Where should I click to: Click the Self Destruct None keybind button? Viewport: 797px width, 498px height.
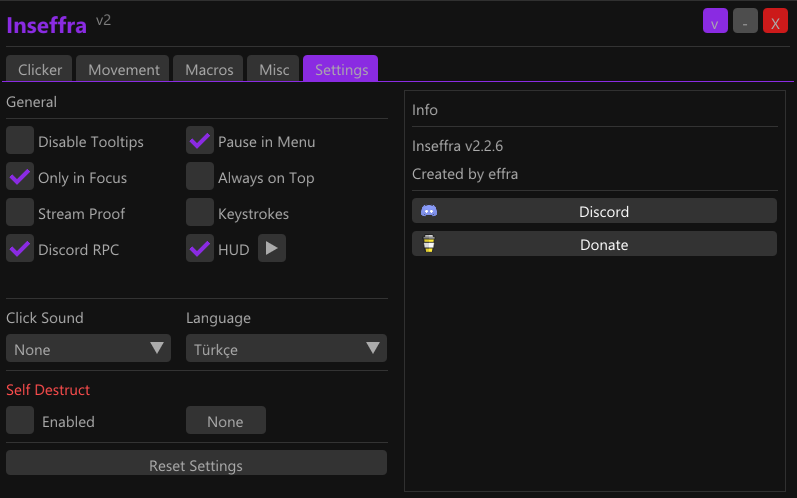coord(226,421)
